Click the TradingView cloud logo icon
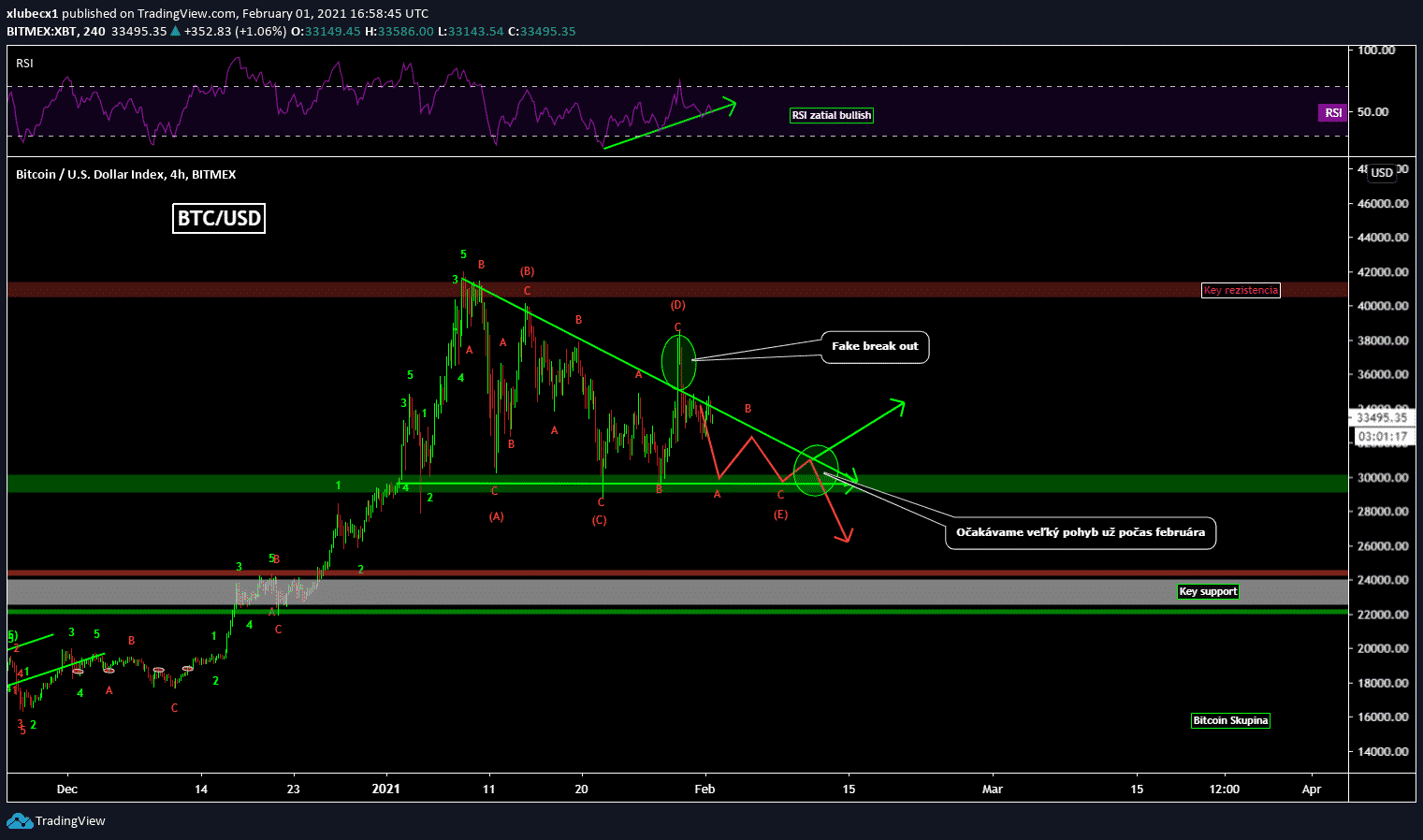The height and width of the screenshot is (840, 1423). [x=19, y=821]
